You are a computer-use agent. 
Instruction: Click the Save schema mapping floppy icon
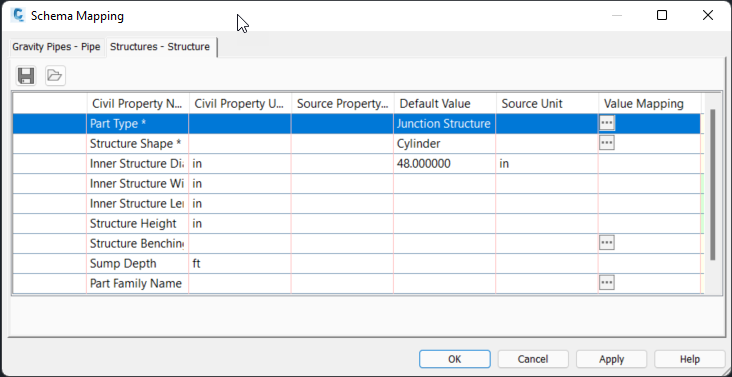pyautogui.click(x=26, y=76)
